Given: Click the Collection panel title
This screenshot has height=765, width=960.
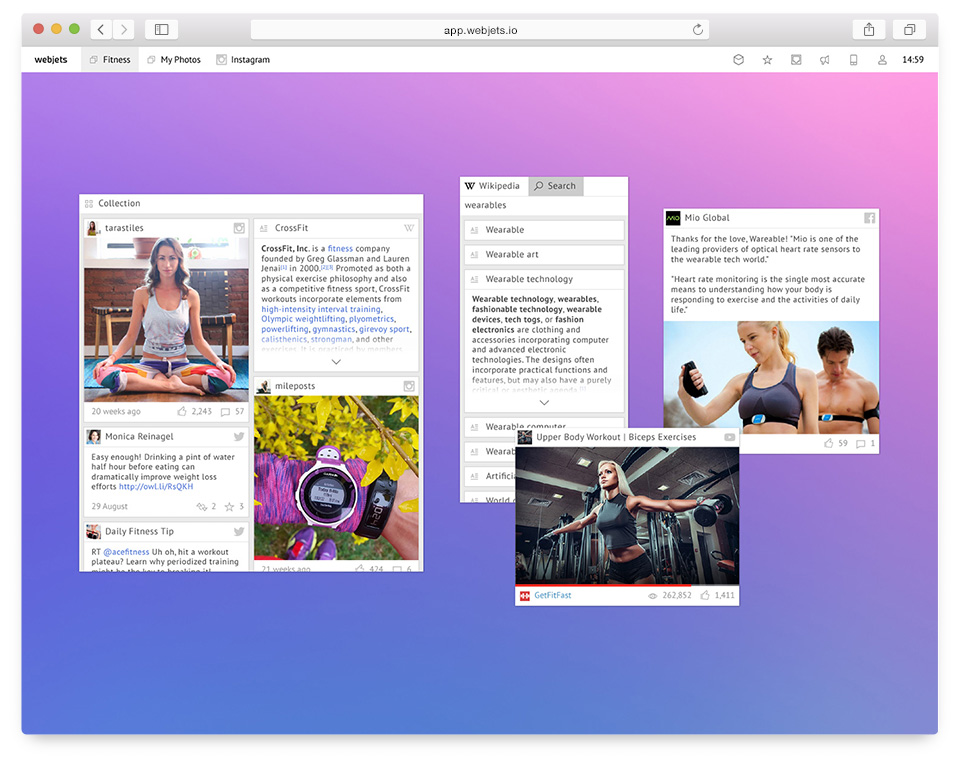Looking at the screenshot, I should [x=119, y=203].
